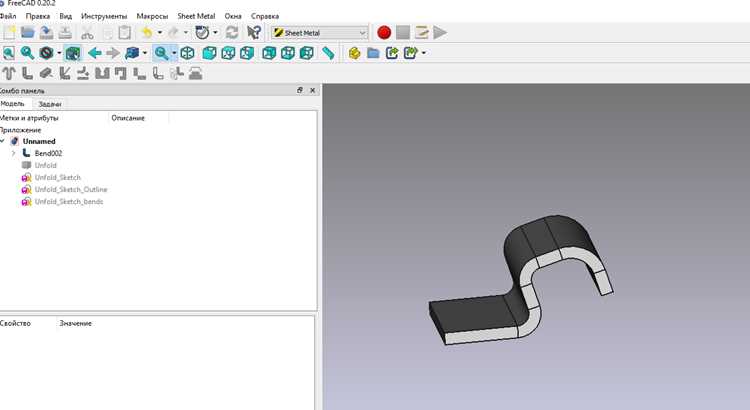
Task: Activate the What's This help pointer
Action: (x=254, y=33)
